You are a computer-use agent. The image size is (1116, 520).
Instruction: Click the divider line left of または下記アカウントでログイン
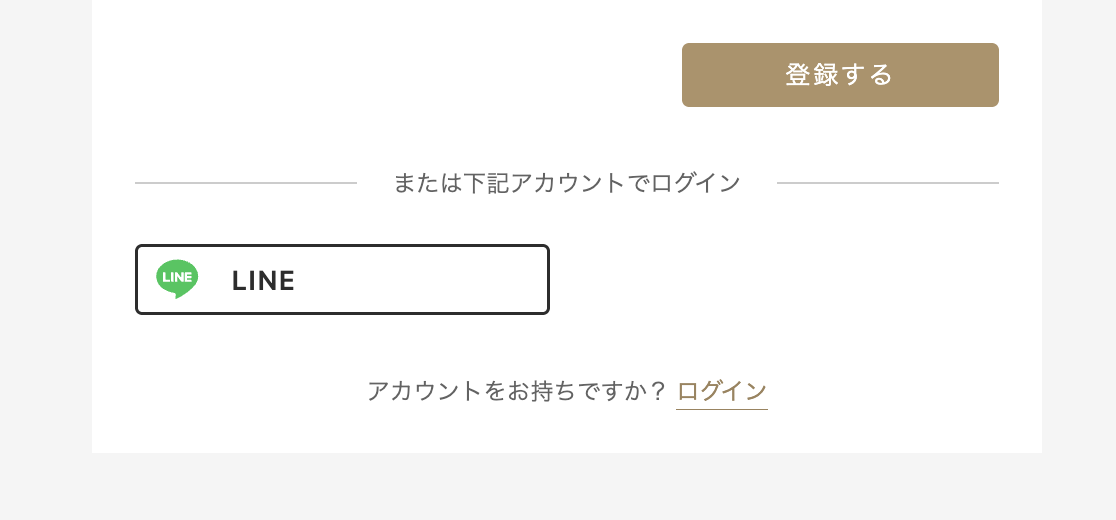click(x=245, y=183)
